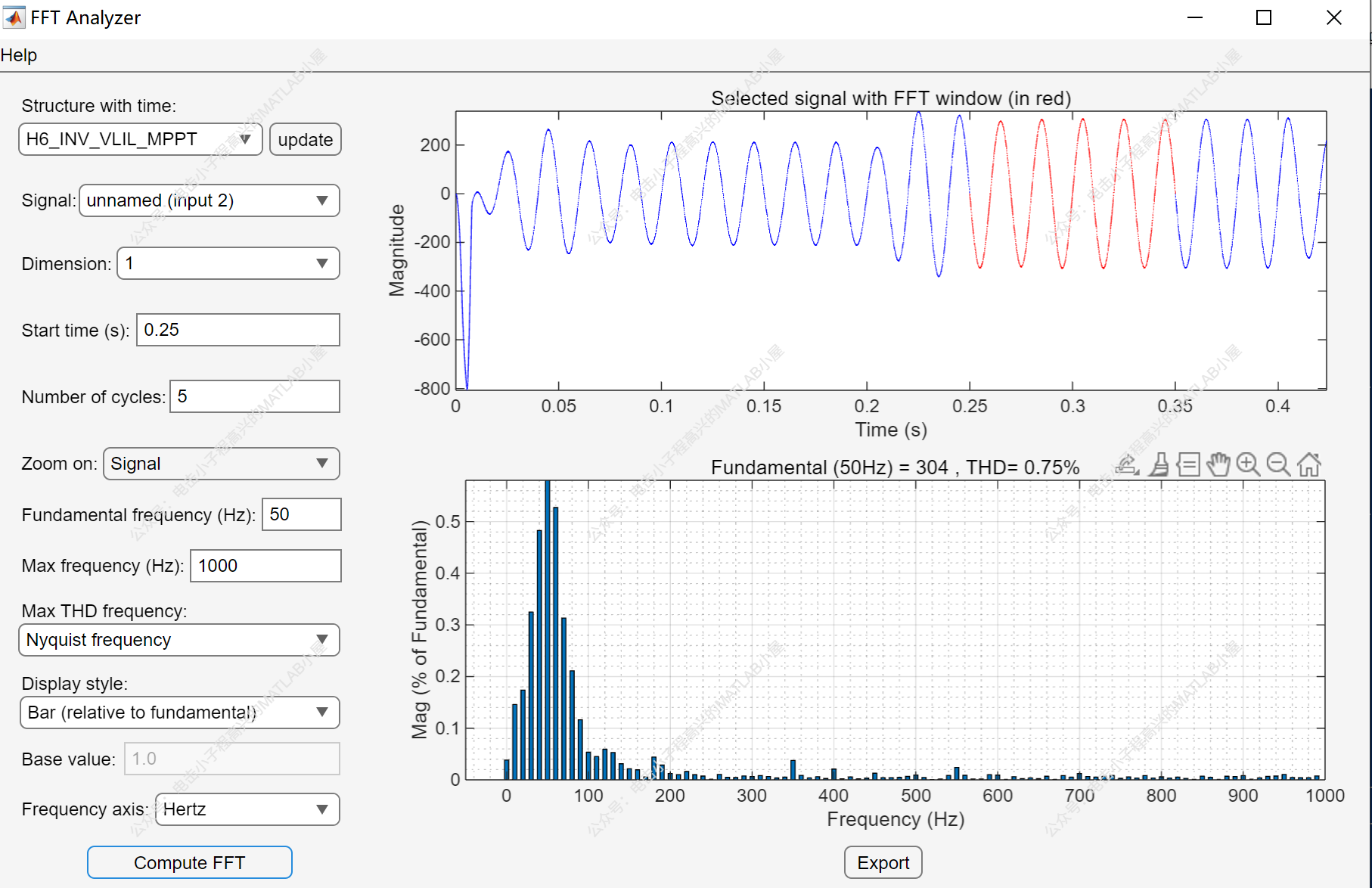Click the Compute FFT button

(x=190, y=863)
